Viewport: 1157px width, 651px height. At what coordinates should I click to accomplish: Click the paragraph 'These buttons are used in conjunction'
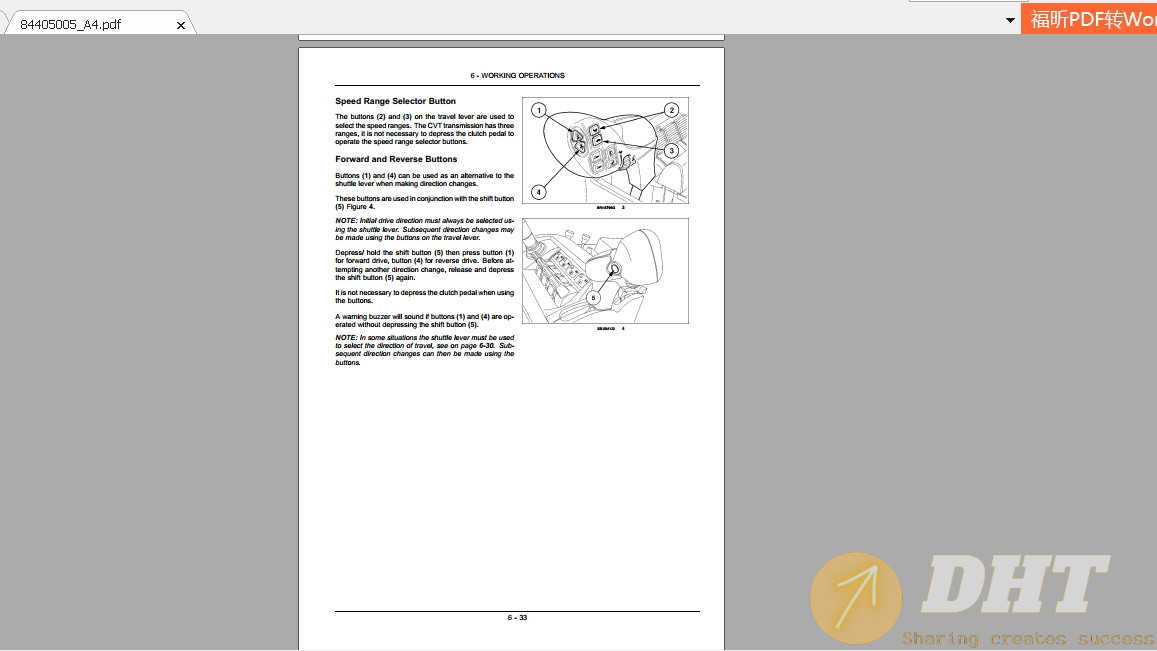(x=425, y=202)
